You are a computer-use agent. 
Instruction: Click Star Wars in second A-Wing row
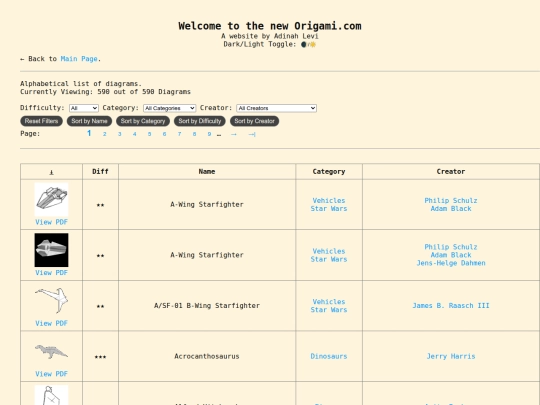(x=329, y=259)
